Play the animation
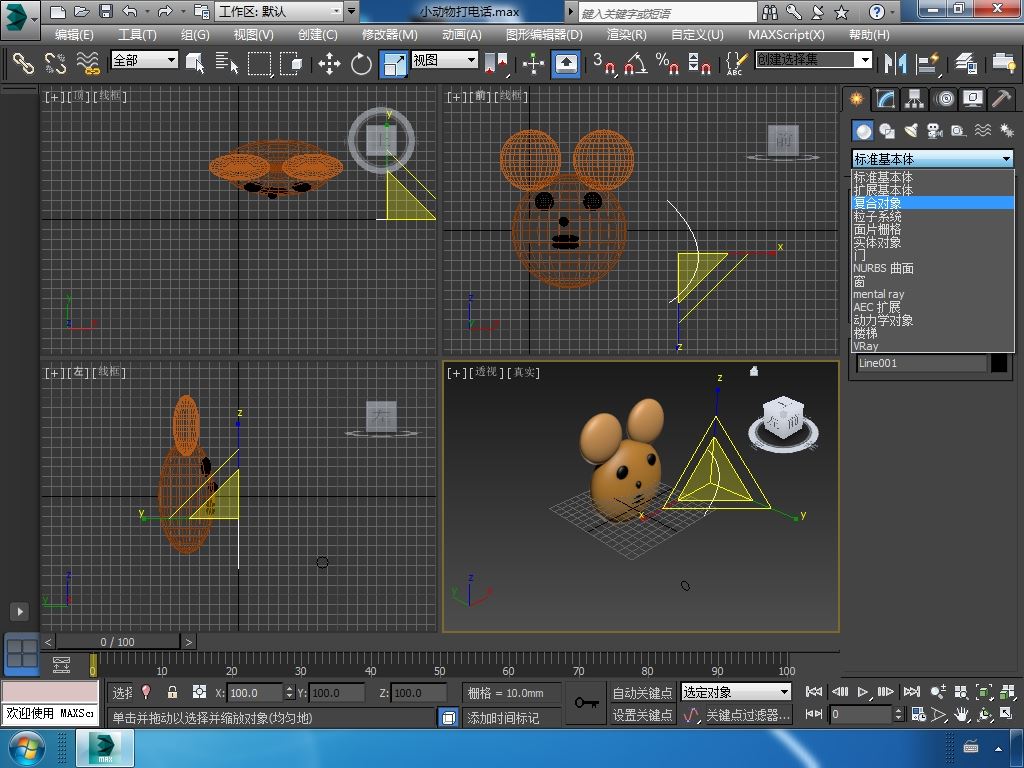1024x768 pixels. click(x=863, y=692)
